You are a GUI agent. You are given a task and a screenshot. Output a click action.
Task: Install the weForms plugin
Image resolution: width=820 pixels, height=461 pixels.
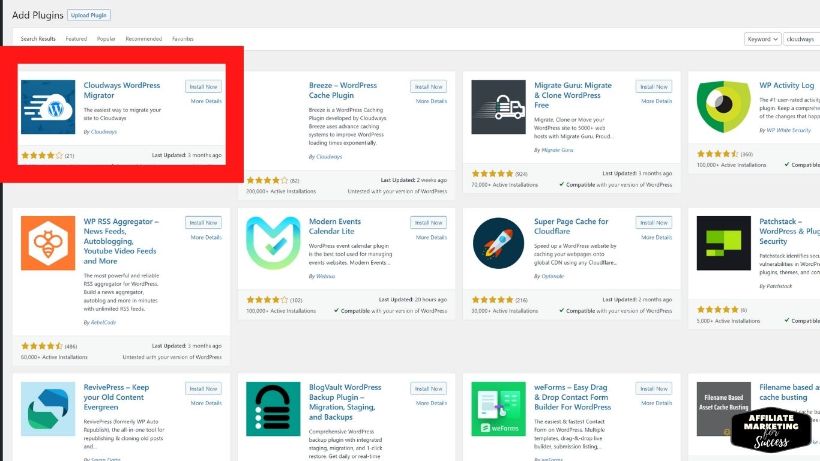click(654, 389)
